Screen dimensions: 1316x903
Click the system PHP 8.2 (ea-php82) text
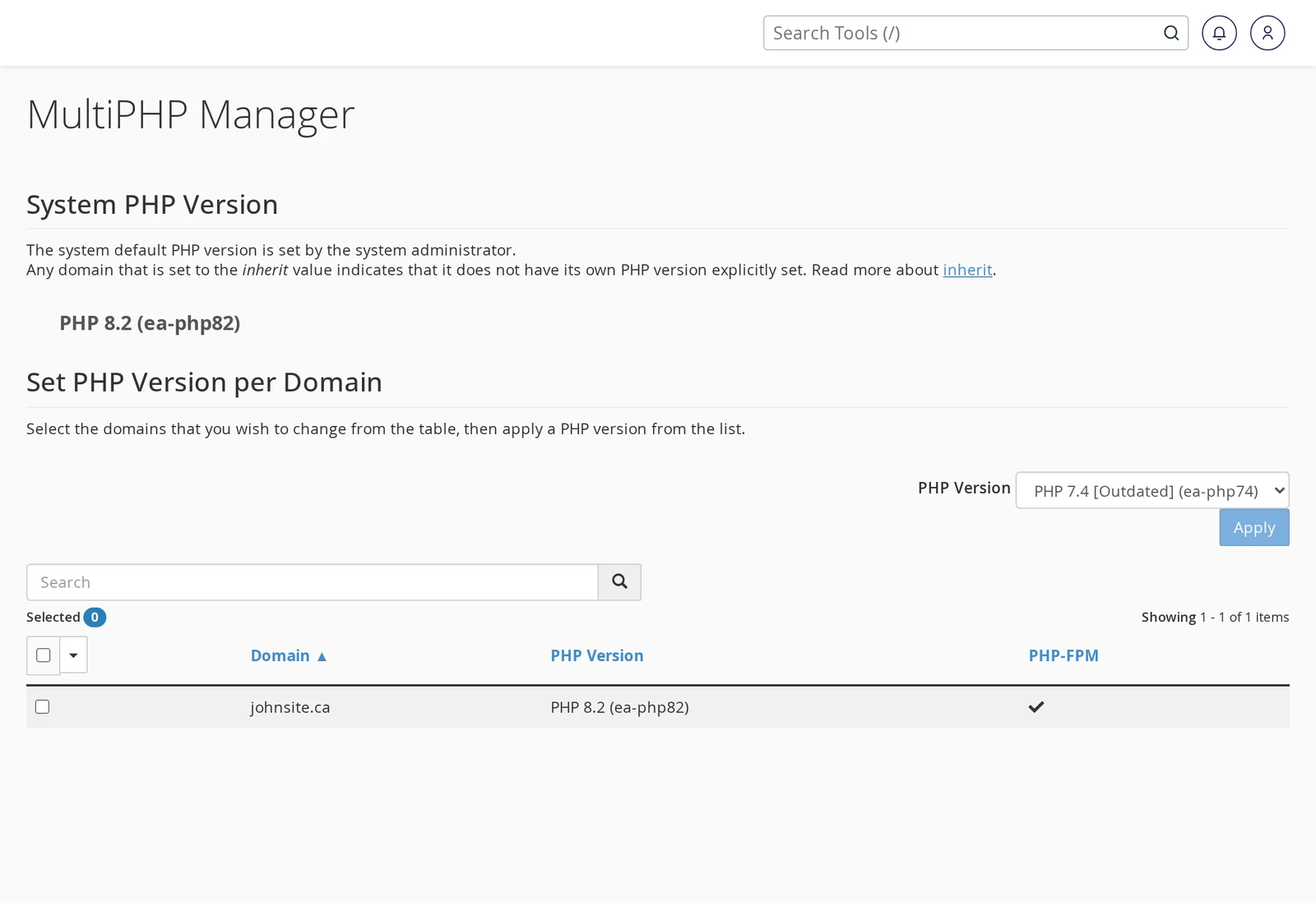click(150, 323)
